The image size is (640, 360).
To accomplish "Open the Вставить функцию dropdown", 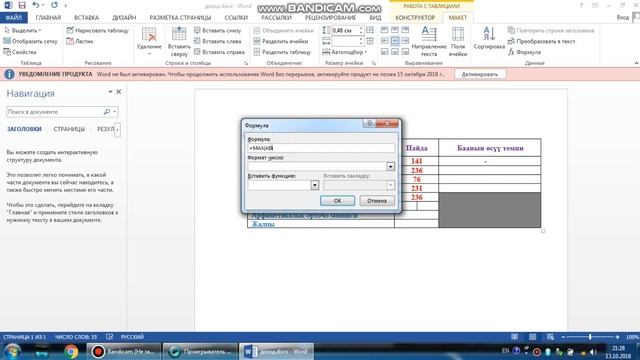I will click(x=314, y=185).
